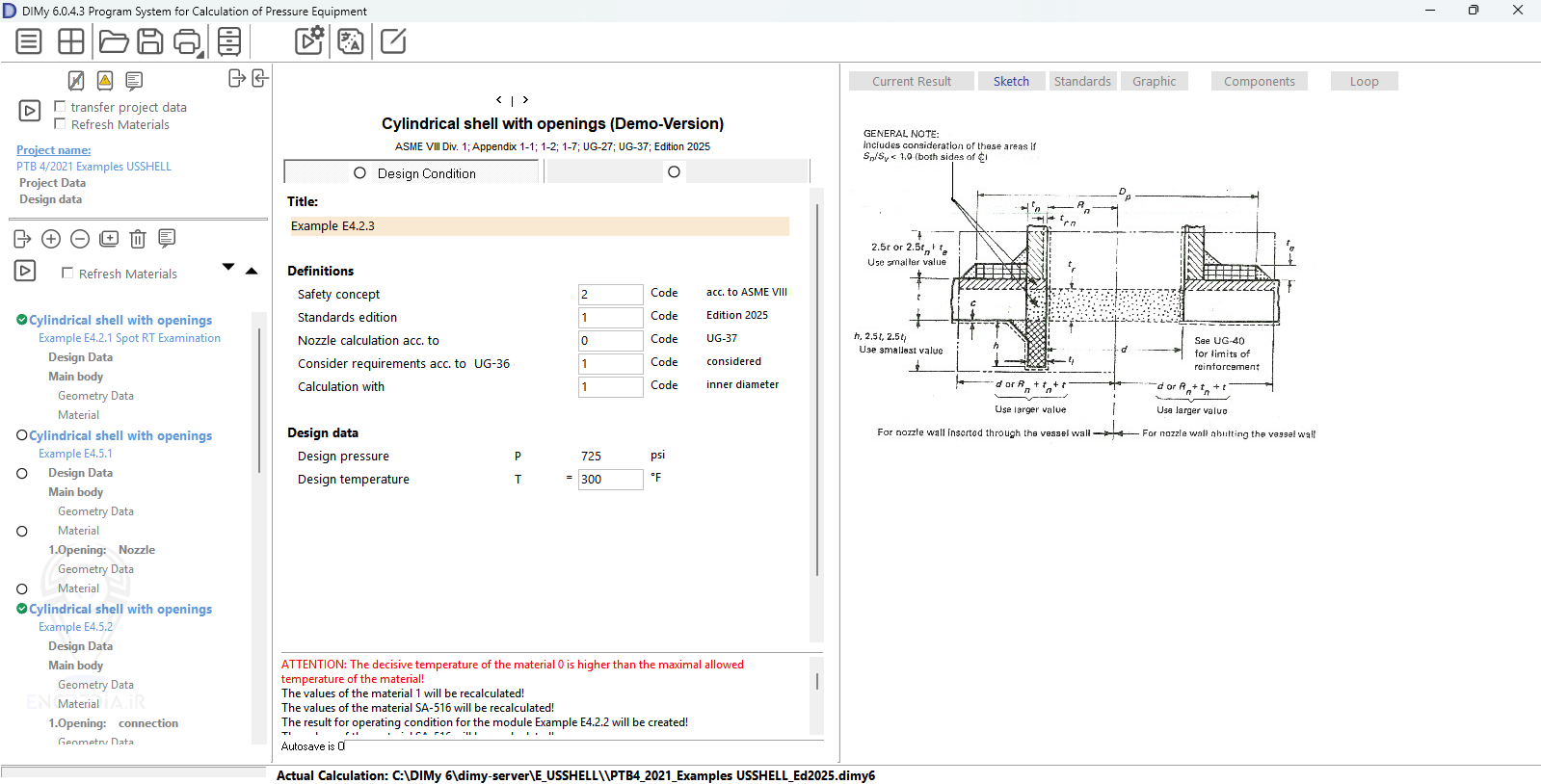Viewport: 1541px width, 784px height.
Task: Click the import arrow icon above project panel
Action: coord(259,78)
